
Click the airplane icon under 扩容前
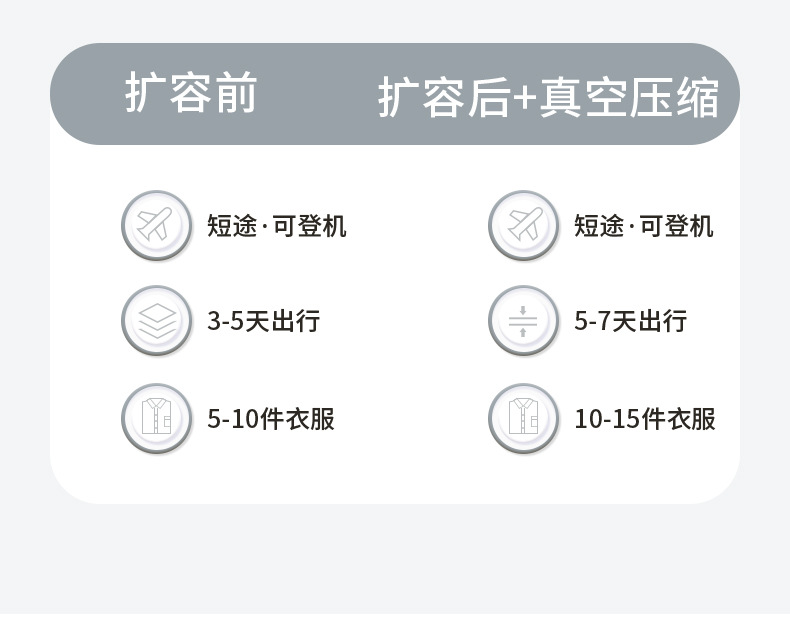pos(156,226)
